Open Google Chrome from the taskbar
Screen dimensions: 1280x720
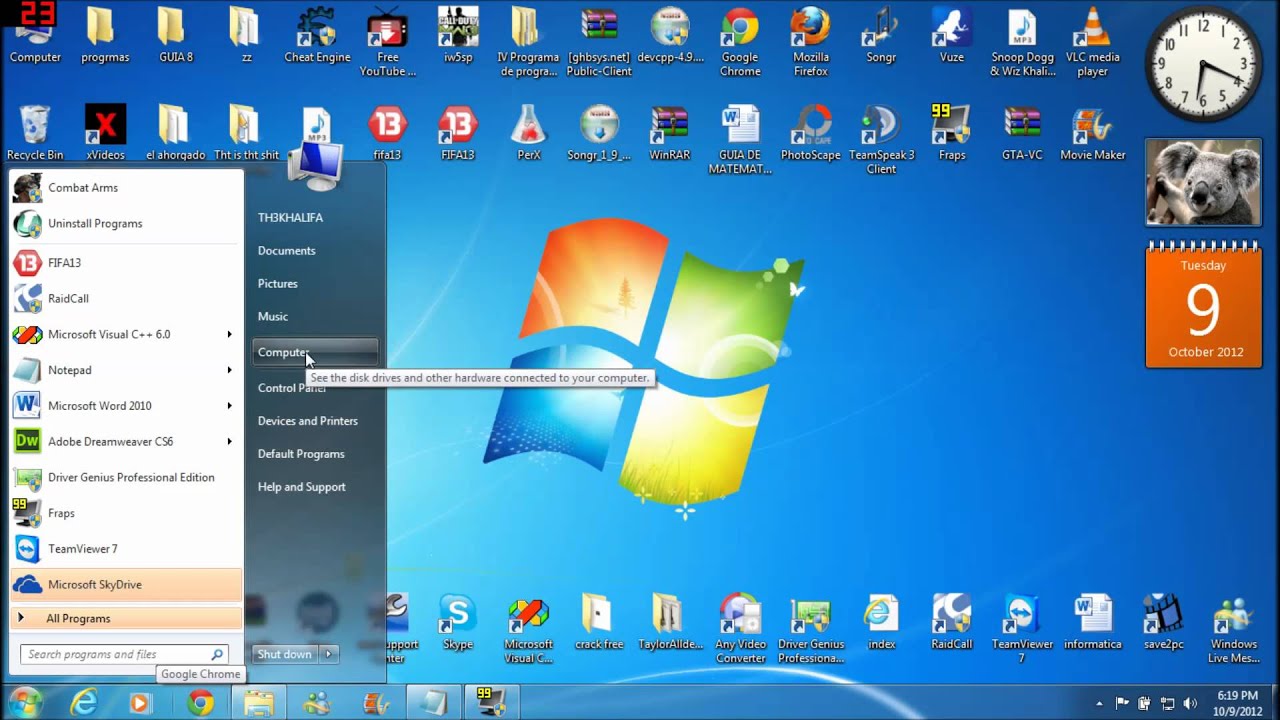pyautogui.click(x=200, y=703)
